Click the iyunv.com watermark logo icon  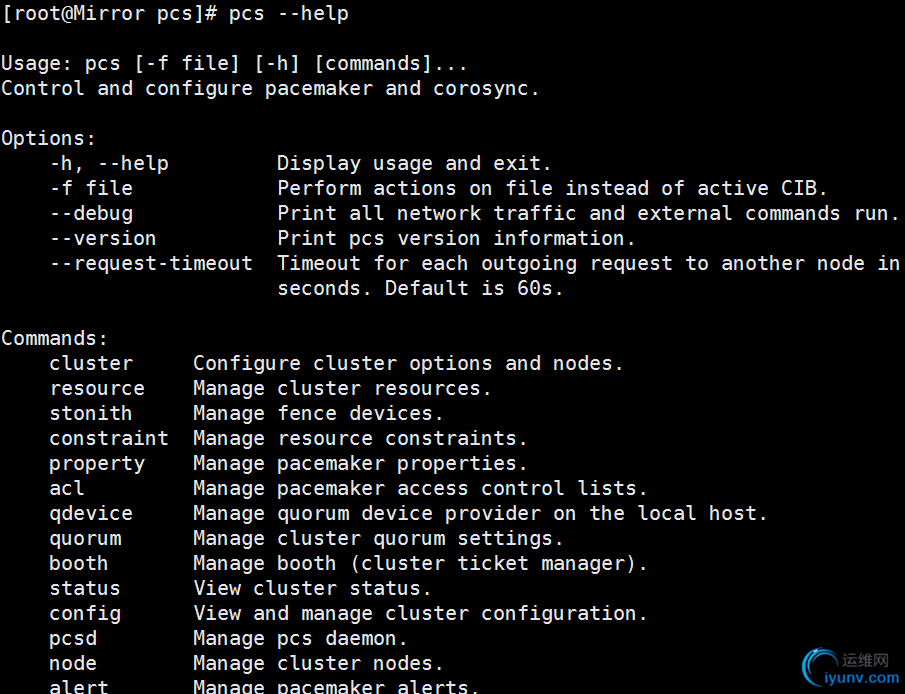[818, 666]
